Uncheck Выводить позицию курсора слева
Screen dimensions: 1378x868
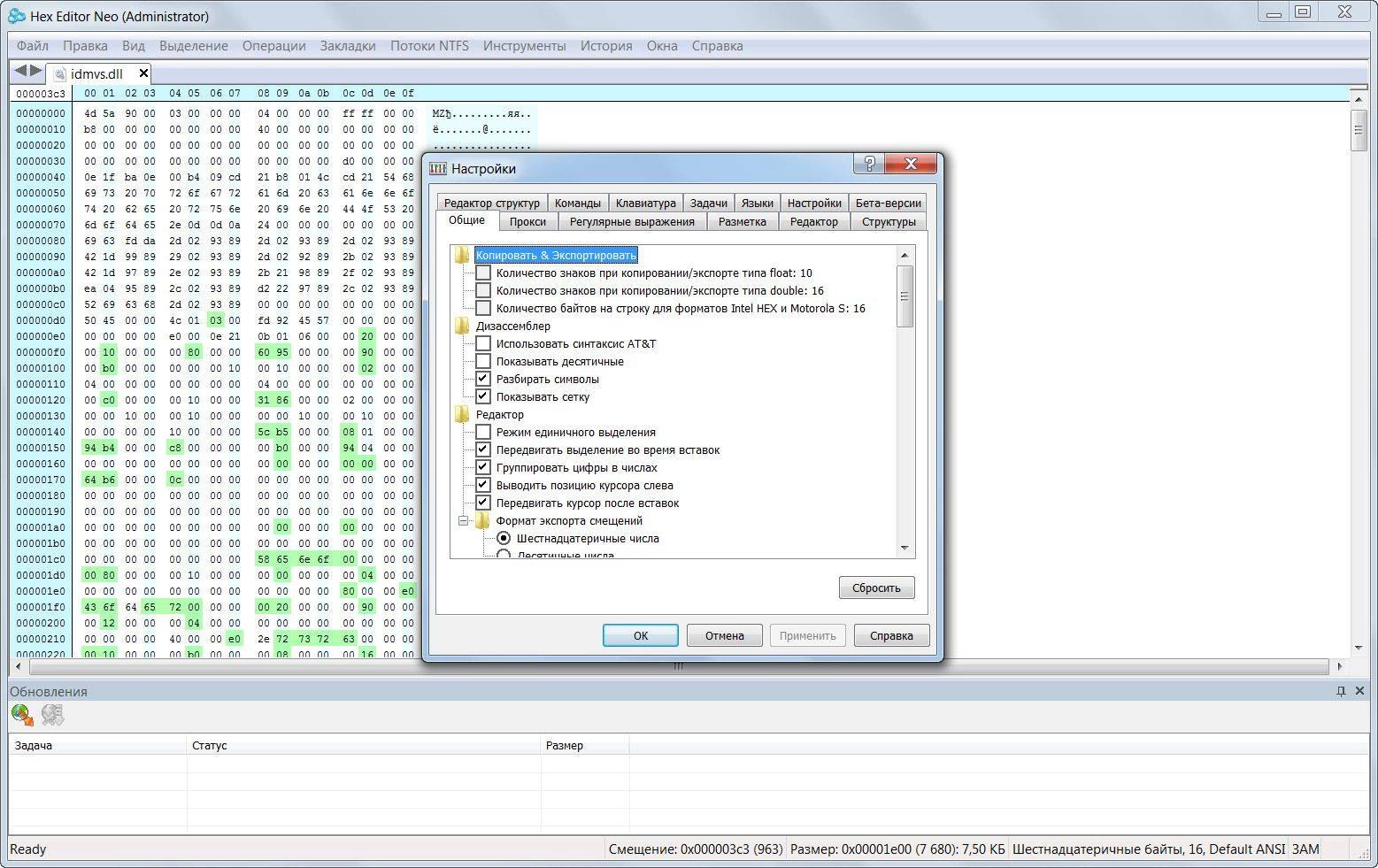(x=483, y=485)
